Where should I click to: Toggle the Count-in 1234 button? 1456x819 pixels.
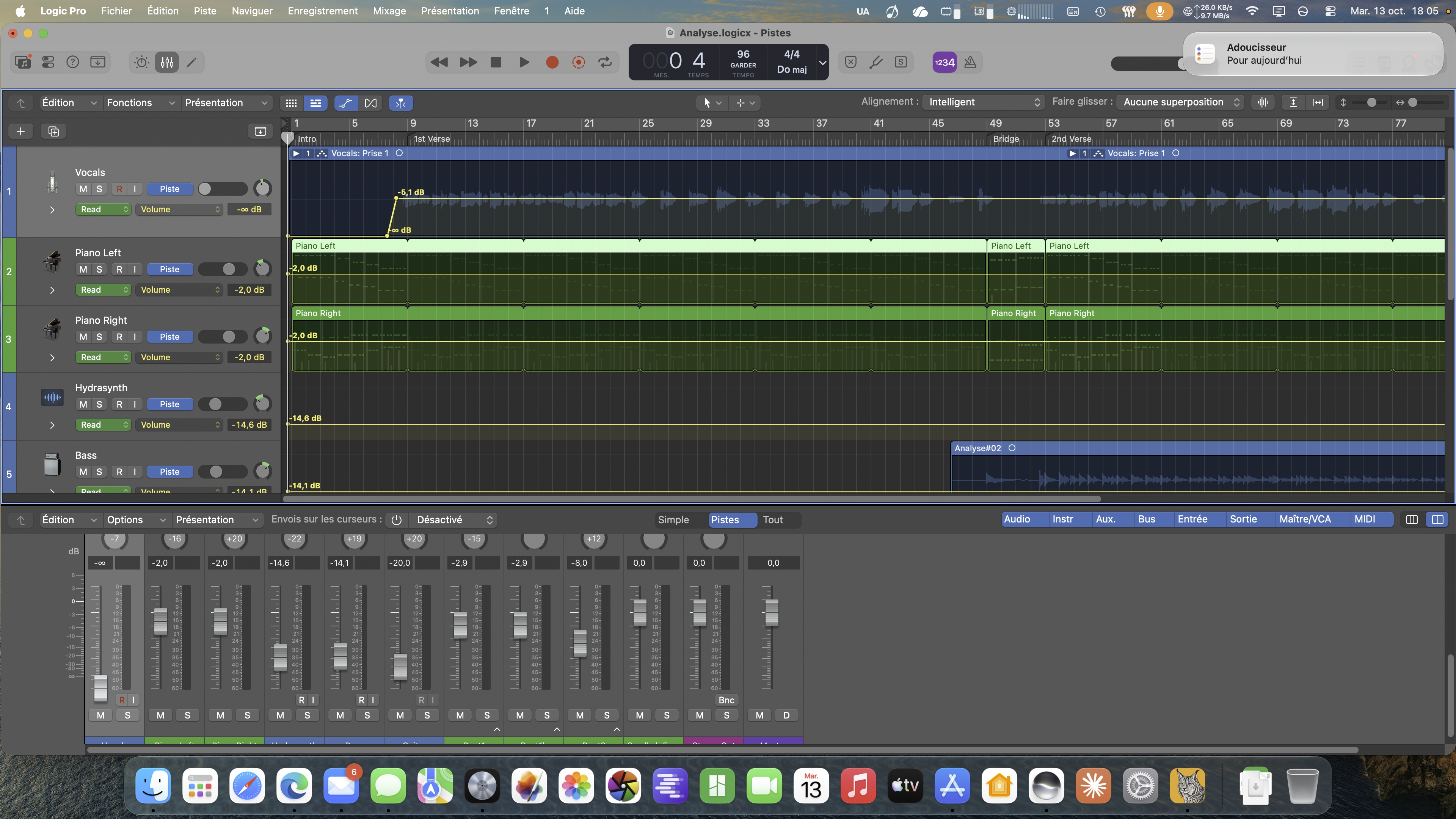pos(945,62)
